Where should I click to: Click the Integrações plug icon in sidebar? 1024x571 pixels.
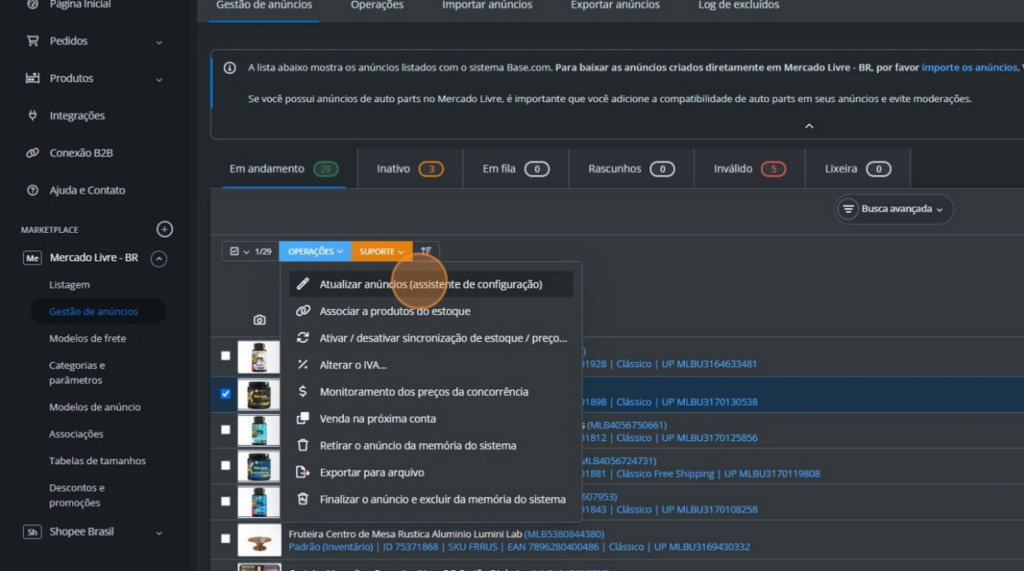tap(32, 116)
